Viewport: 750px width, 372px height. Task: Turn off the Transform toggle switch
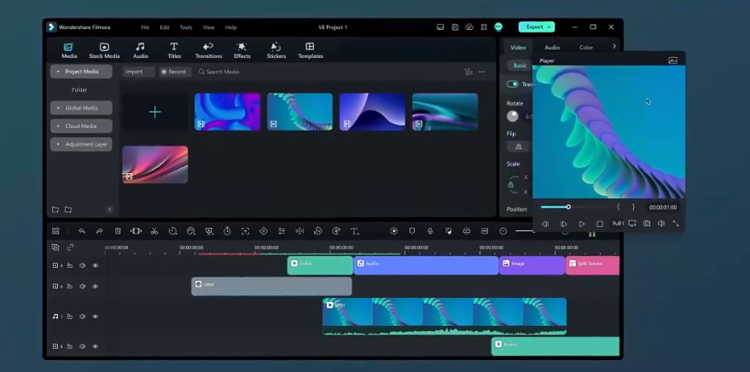coord(513,84)
